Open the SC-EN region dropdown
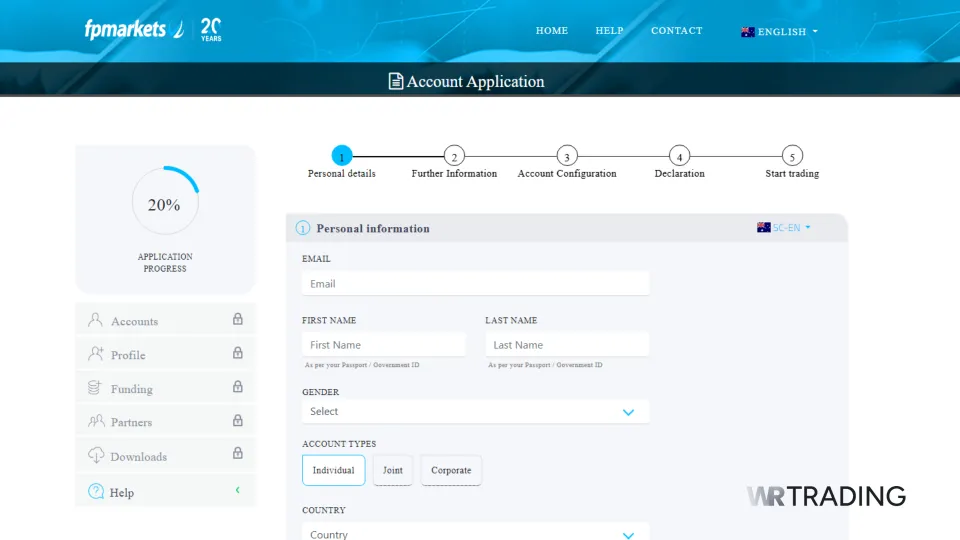This screenshot has width=960, height=540. pos(784,227)
